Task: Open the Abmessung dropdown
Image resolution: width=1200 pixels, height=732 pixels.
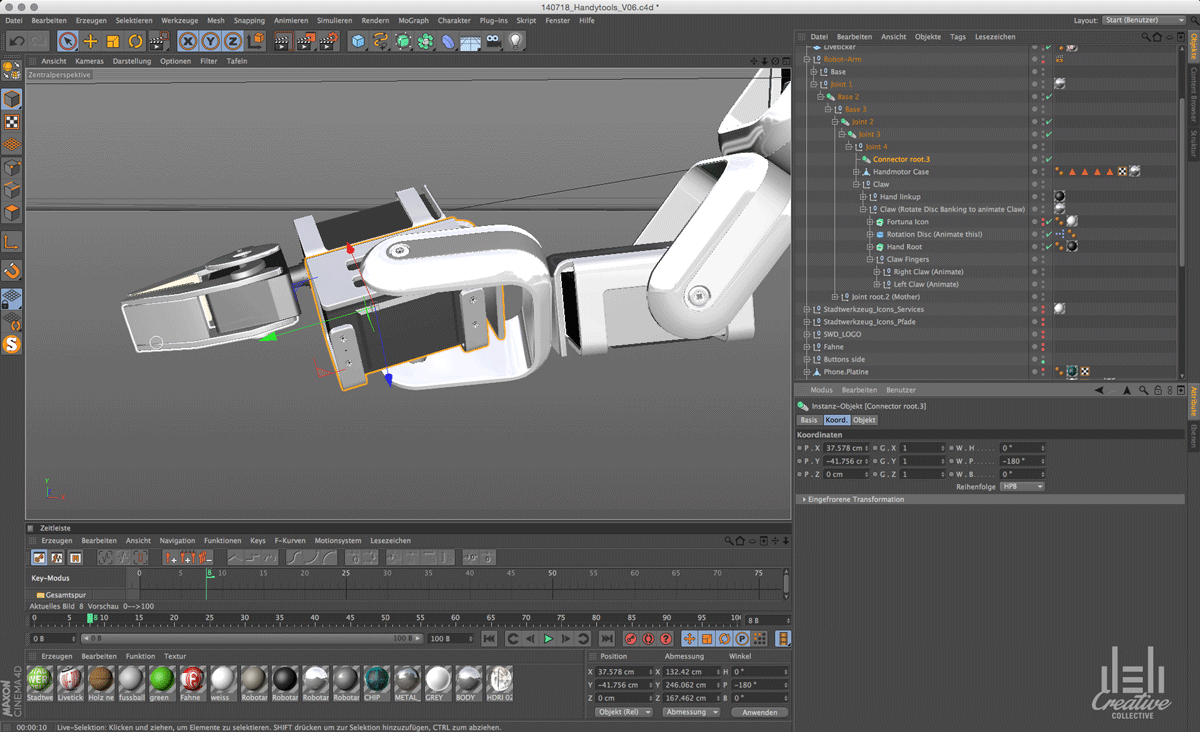Action: [x=691, y=712]
